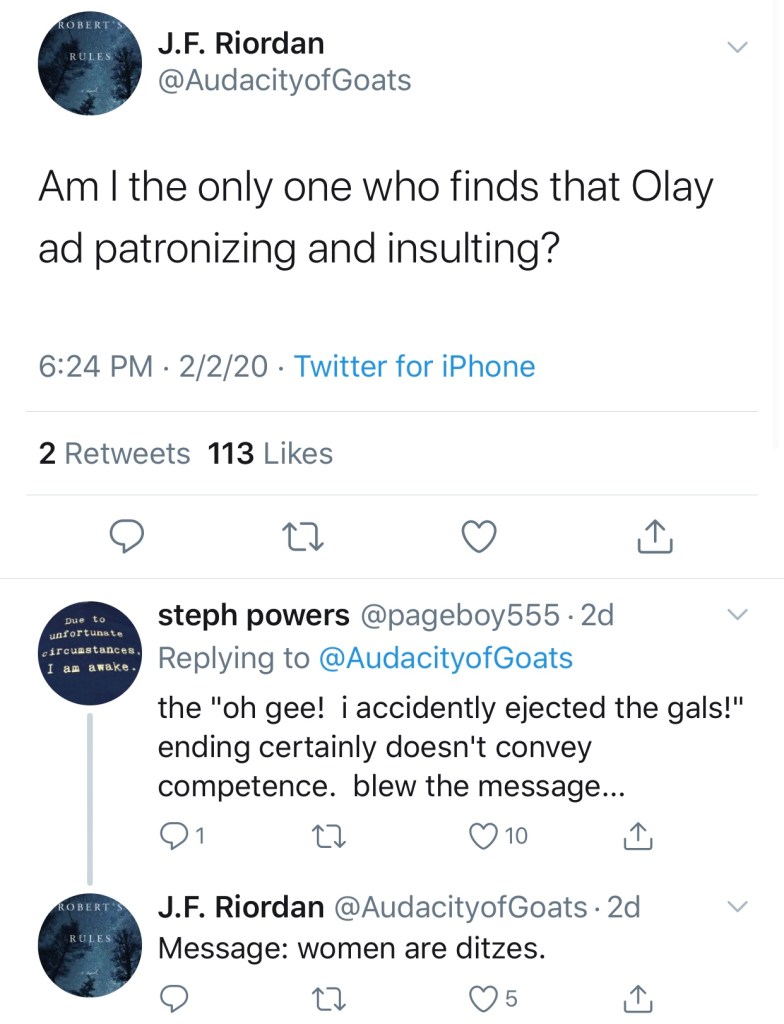Open the Twitter for iPhone link
The height and width of the screenshot is (1024, 784).
pyautogui.click(x=414, y=367)
